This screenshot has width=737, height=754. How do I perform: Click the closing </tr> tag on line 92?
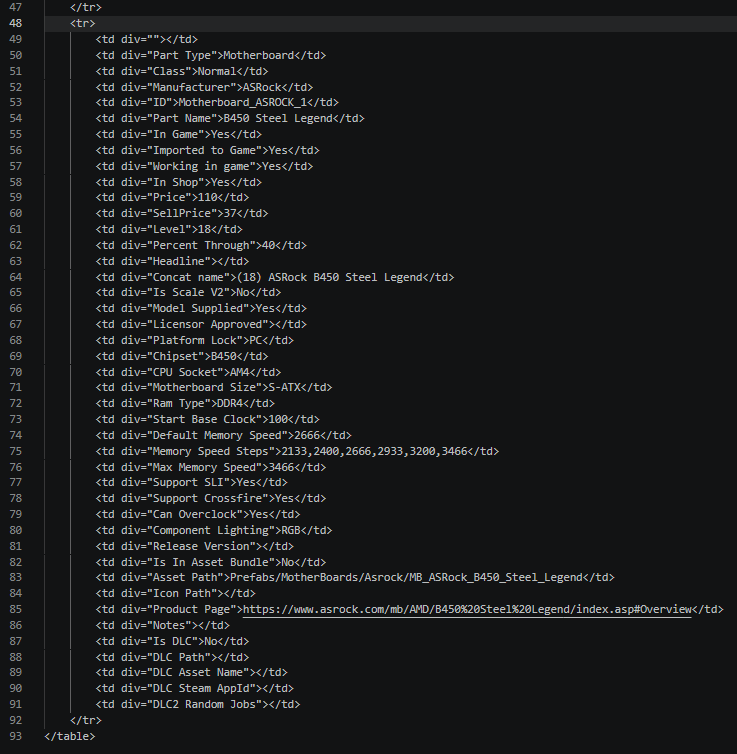coord(86,720)
